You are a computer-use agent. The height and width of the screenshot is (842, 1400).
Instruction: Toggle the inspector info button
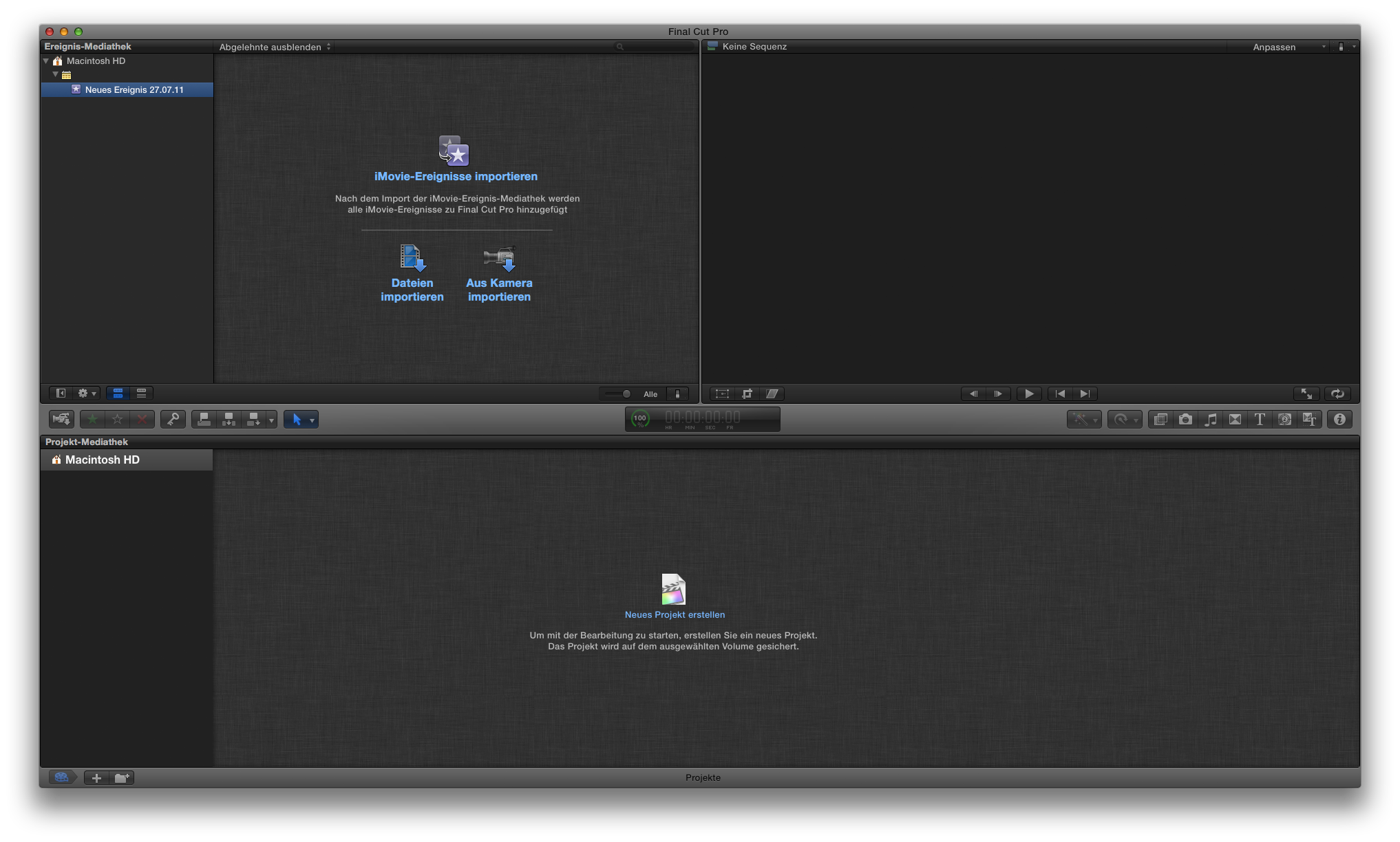point(1339,419)
